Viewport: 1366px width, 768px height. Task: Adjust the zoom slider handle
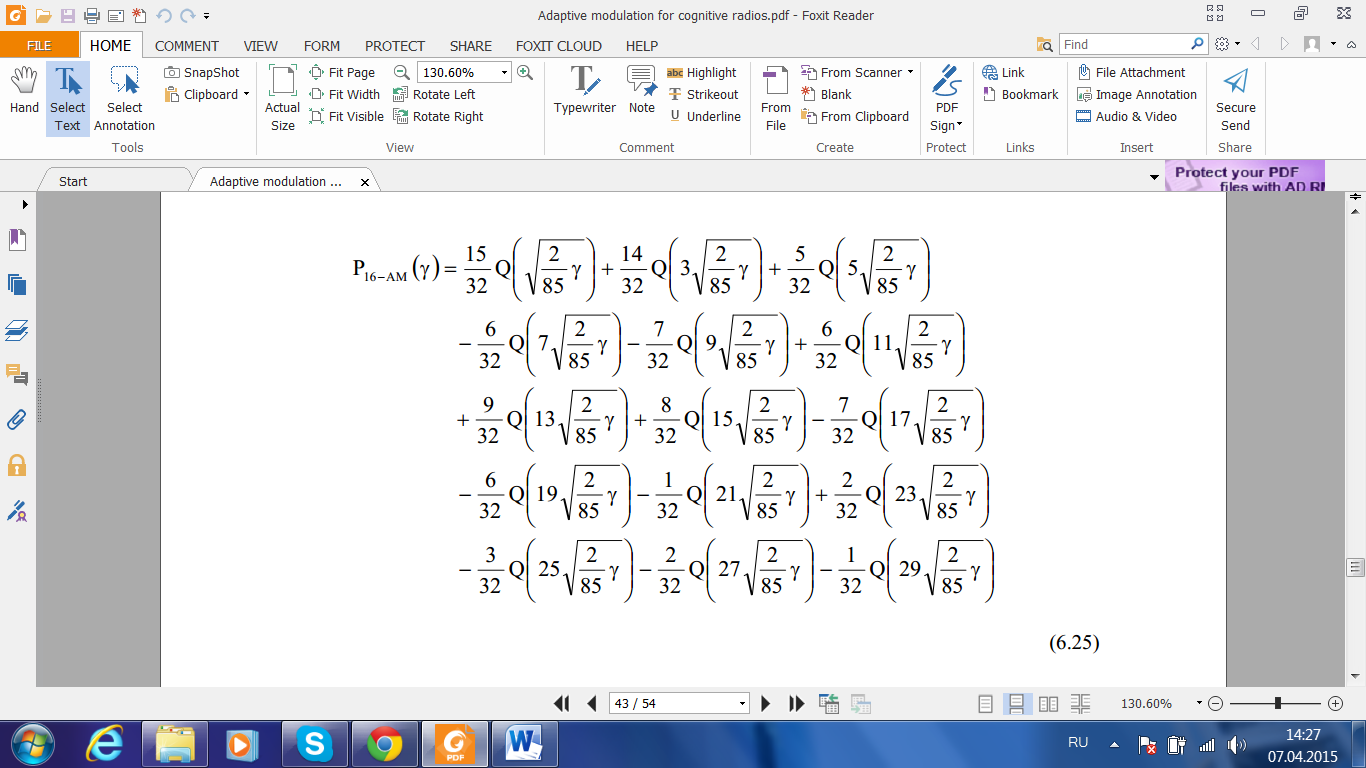(x=1277, y=704)
